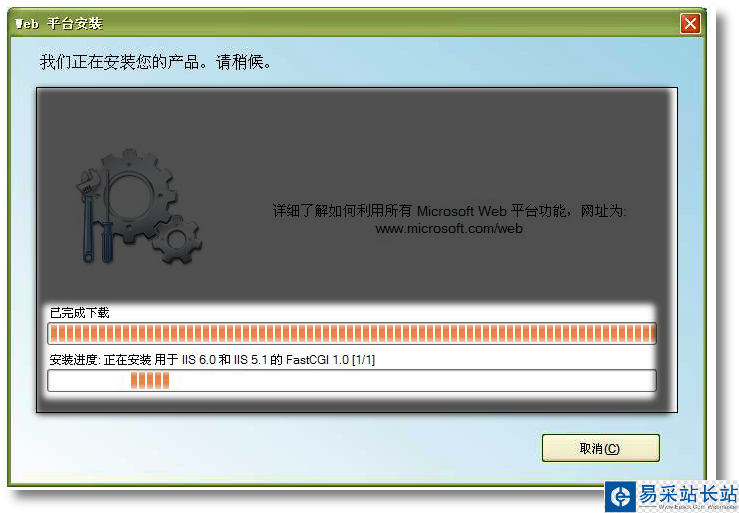
Task: Click the 取消(C) cancel button
Action: [600, 448]
